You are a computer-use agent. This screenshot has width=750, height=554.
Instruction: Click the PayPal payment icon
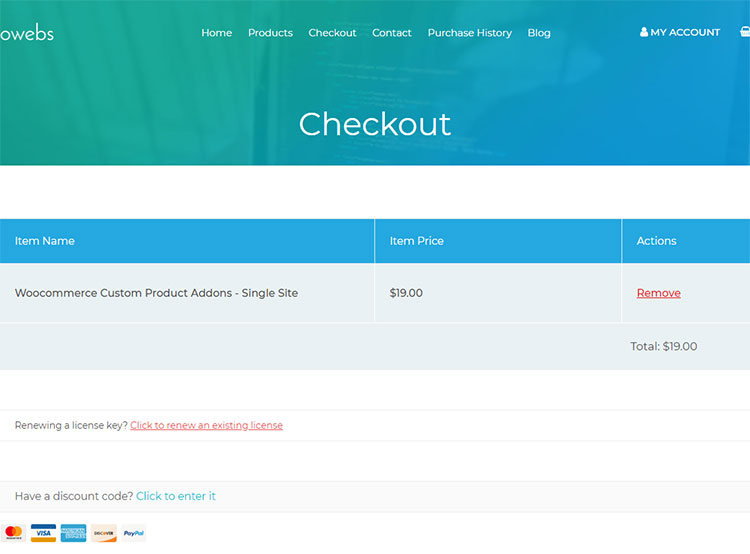(x=133, y=533)
